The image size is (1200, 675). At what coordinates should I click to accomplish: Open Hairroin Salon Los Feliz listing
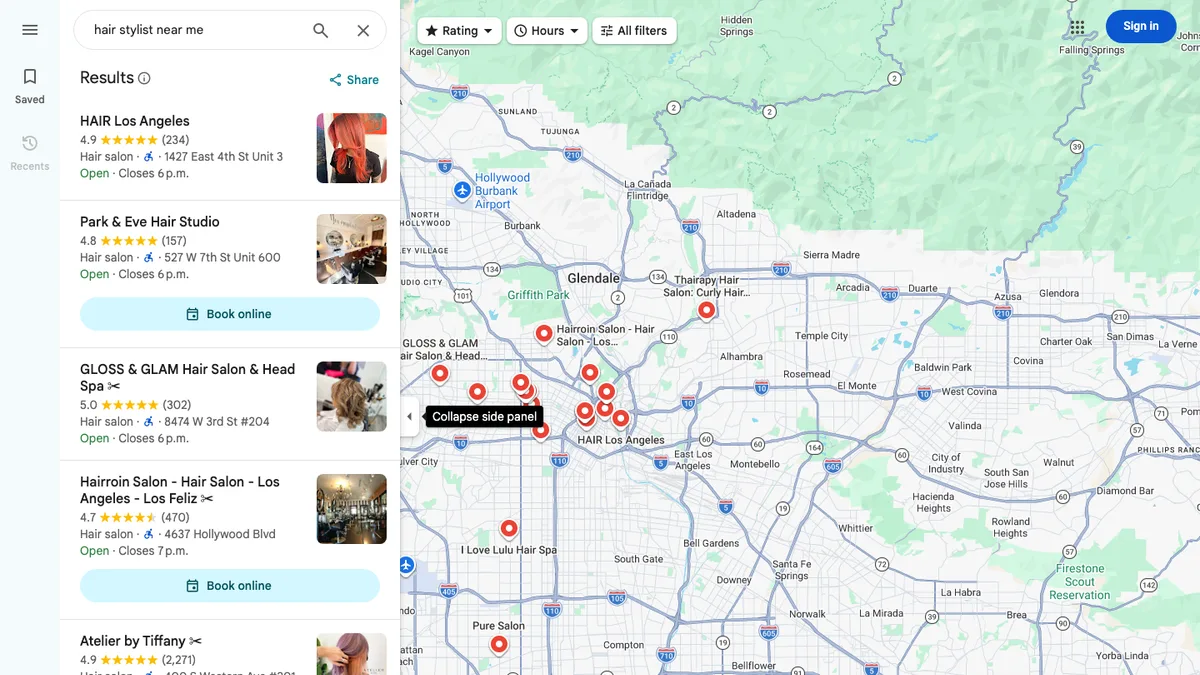pos(180,490)
